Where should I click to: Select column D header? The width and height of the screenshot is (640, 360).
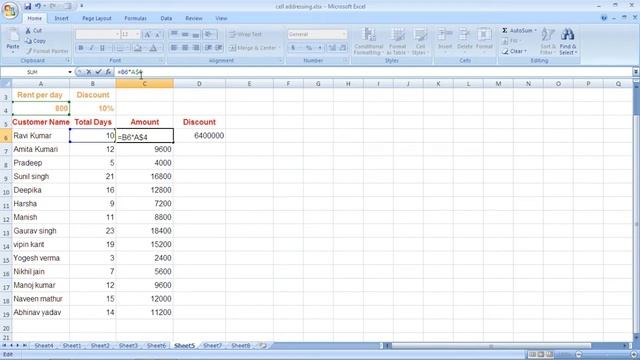click(199, 84)
